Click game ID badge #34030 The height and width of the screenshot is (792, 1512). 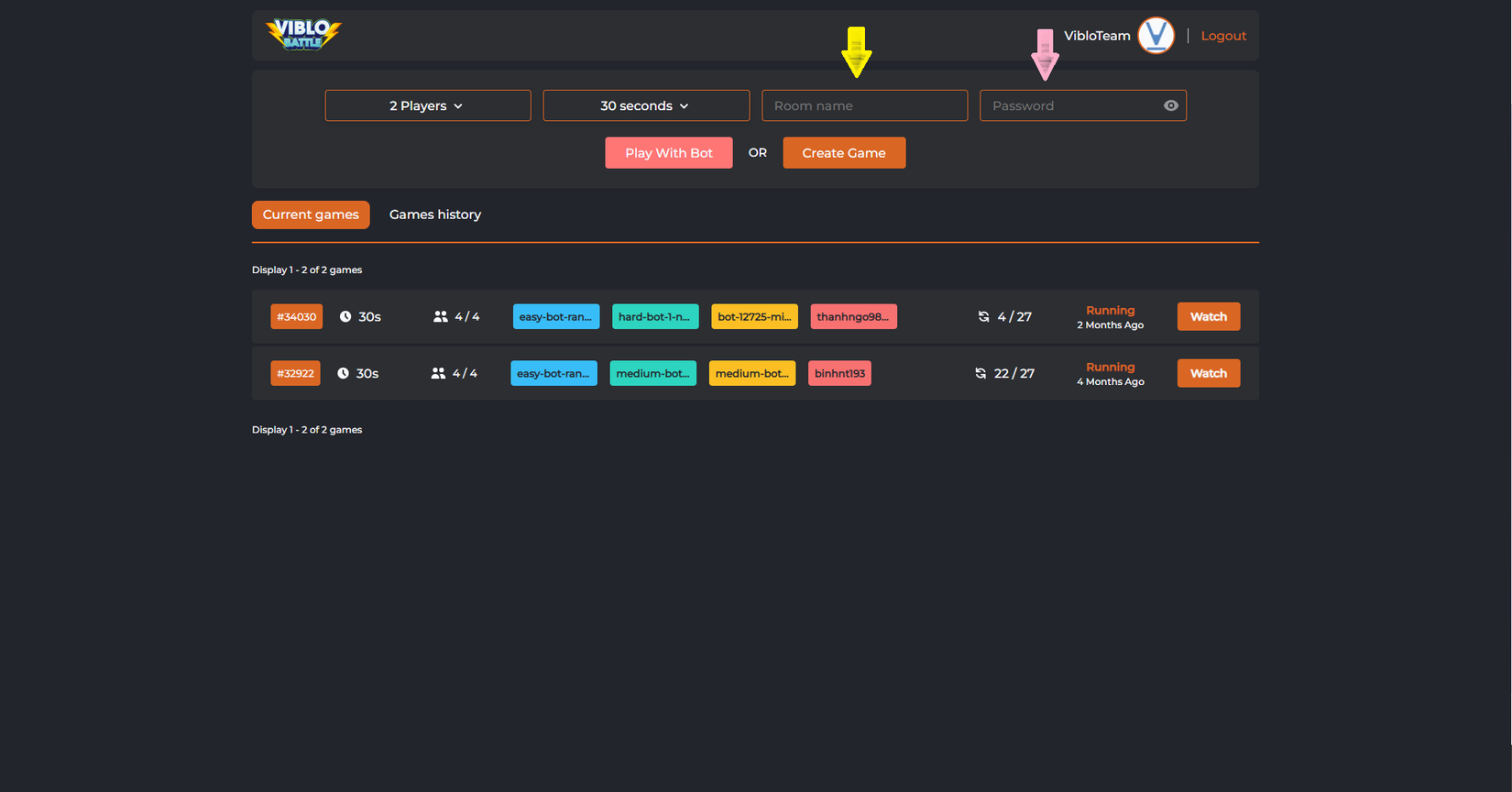tap(296, 316)
